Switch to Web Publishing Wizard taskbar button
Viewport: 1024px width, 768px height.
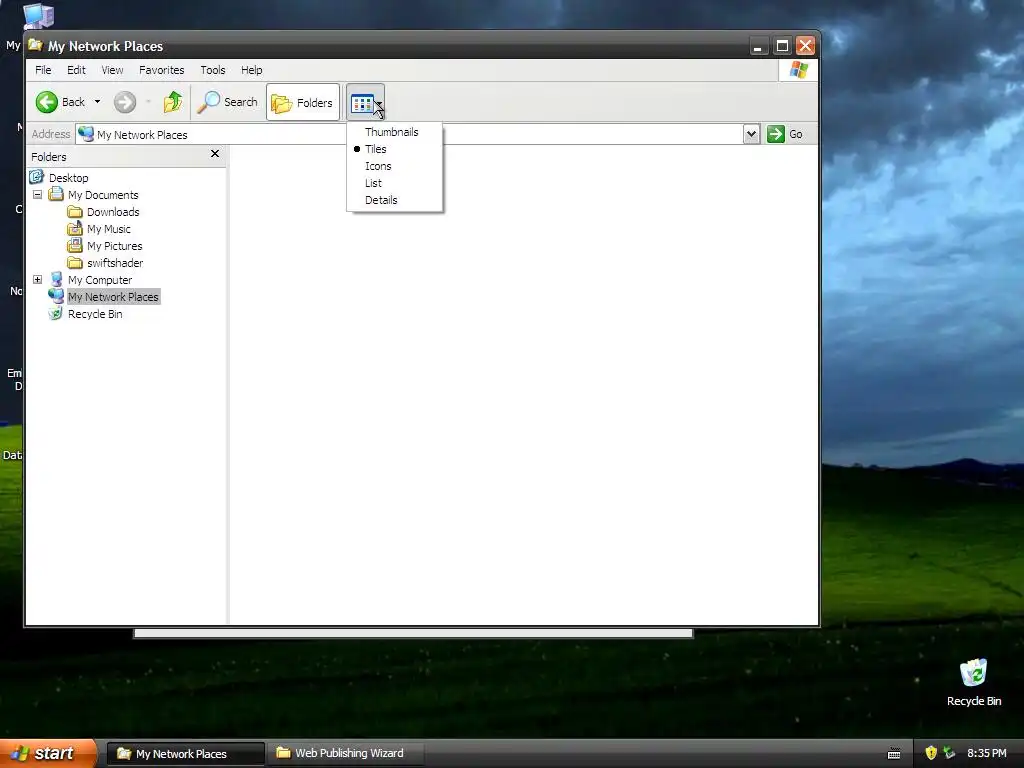tap(345, 754)
